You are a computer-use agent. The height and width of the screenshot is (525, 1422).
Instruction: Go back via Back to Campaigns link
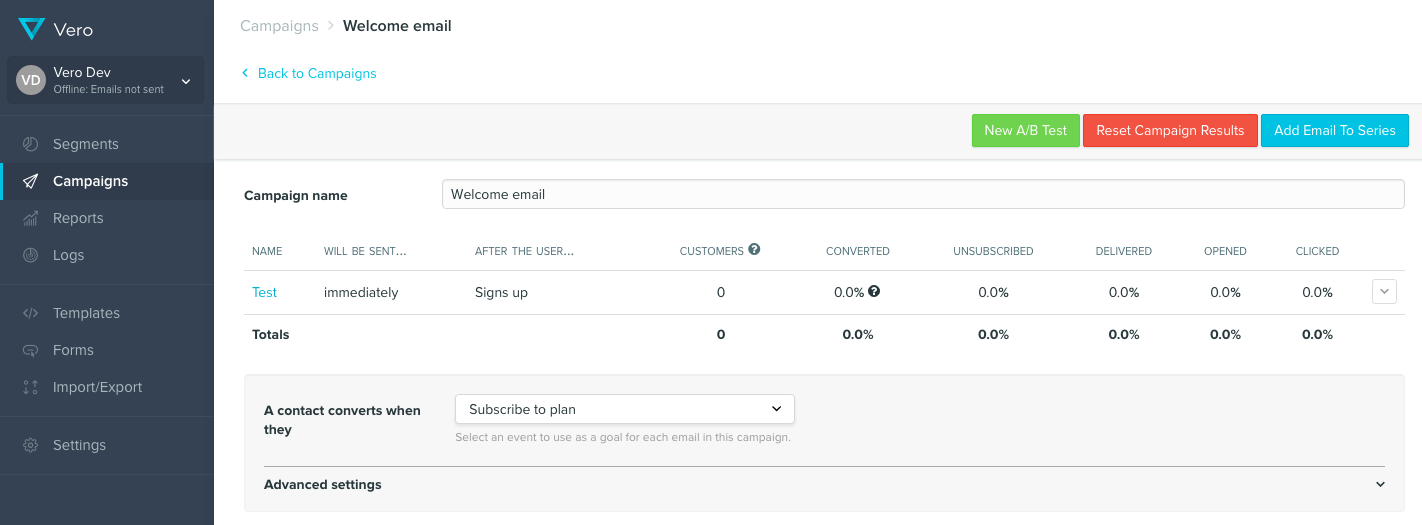(x=316, y=73)
